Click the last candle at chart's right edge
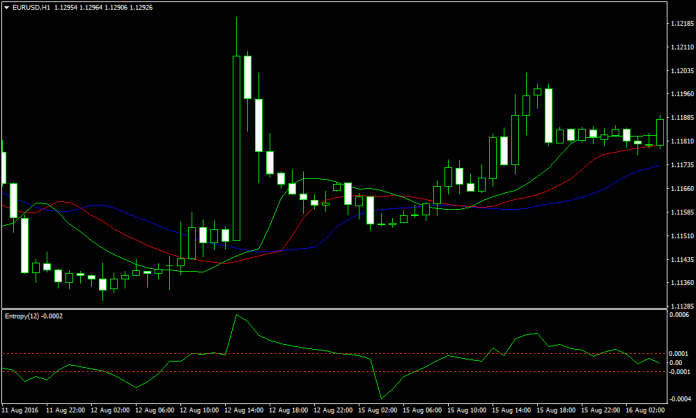The image size is (696, 418). coord(660,131)
